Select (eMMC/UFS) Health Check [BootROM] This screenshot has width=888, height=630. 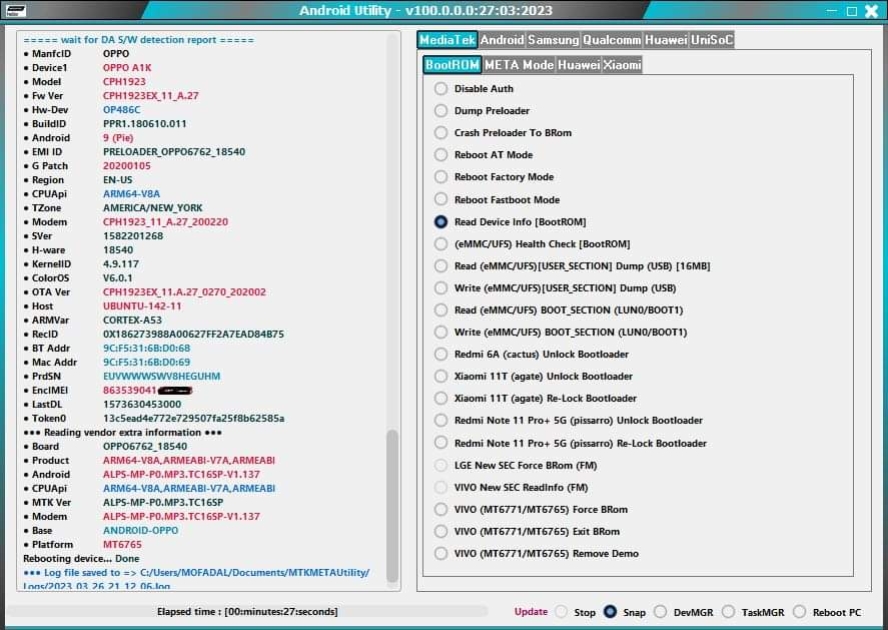pos(441,244)
